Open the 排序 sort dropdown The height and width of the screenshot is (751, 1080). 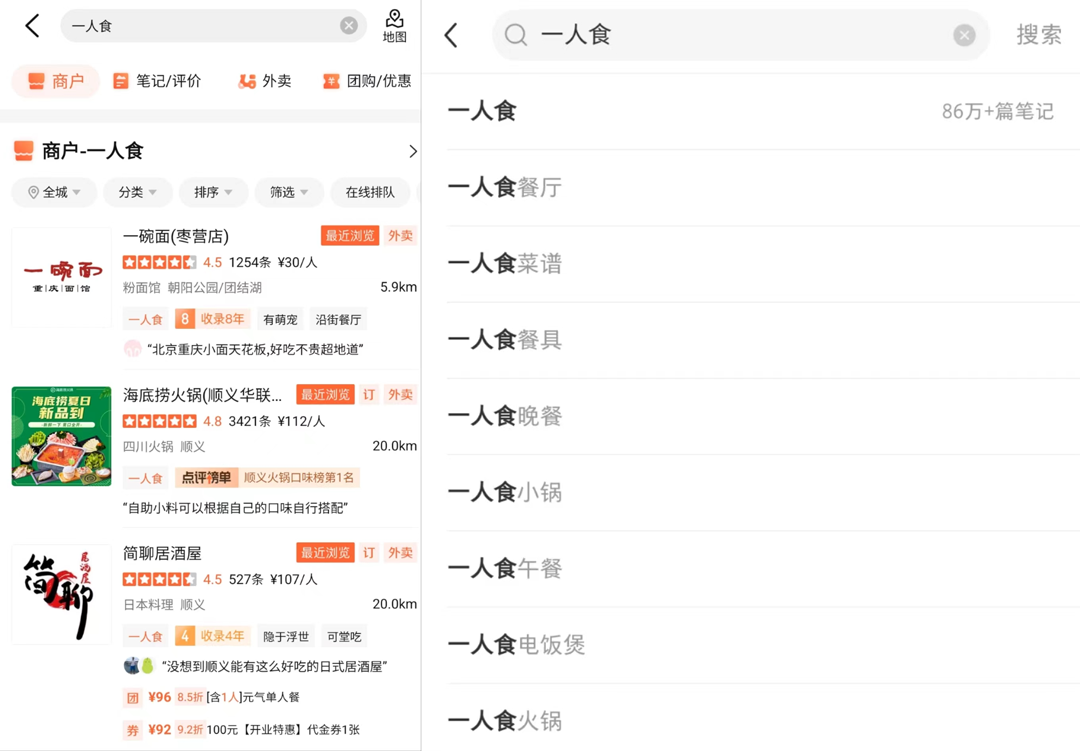coord(213,192)
